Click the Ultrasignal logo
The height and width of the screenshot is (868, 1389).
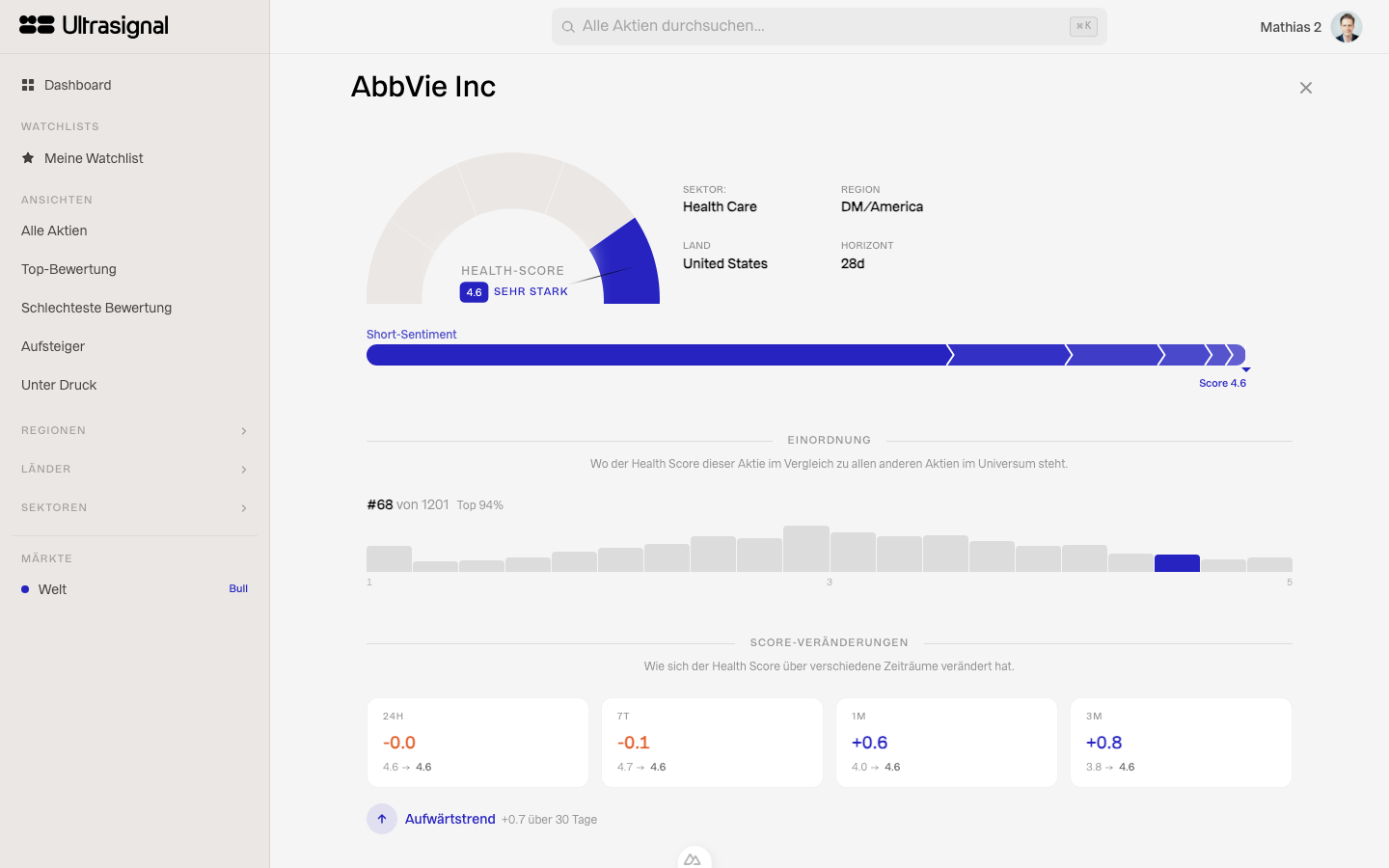point(94,26)
